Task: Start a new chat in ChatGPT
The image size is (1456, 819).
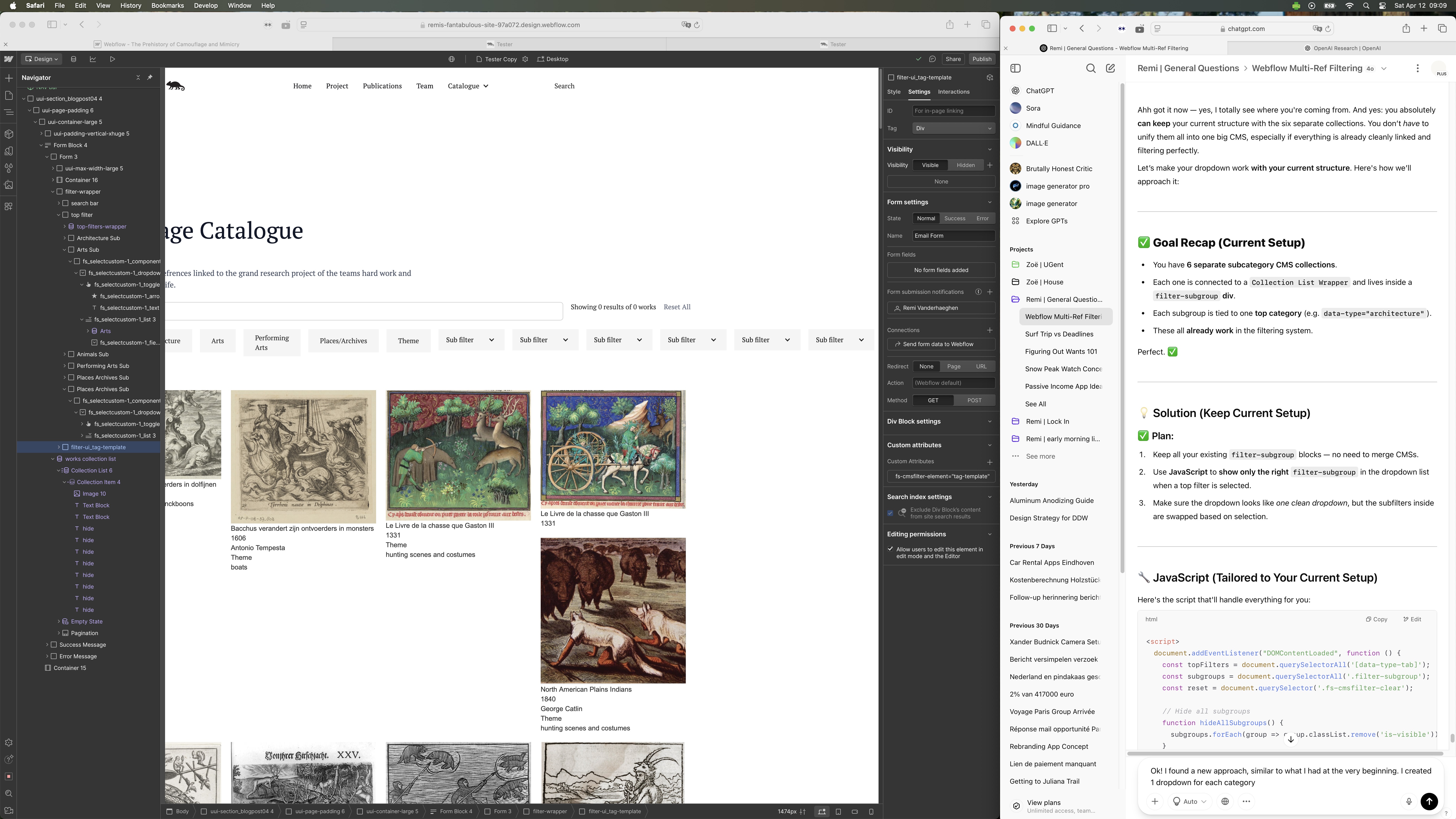Action: tap(1110, 68)
